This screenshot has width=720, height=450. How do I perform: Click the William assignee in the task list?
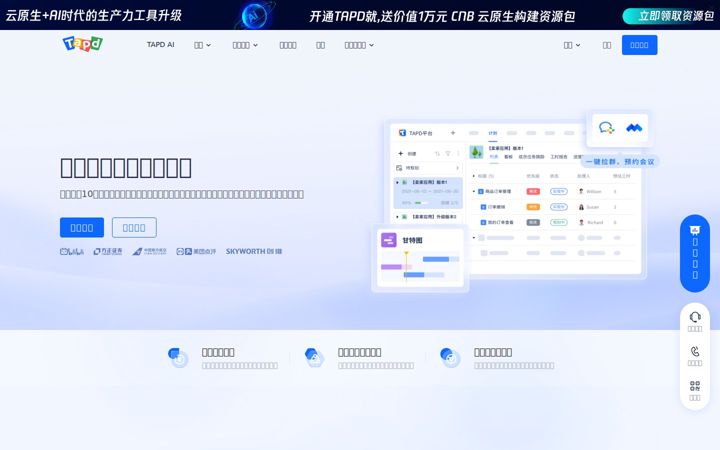coord(590,191)
